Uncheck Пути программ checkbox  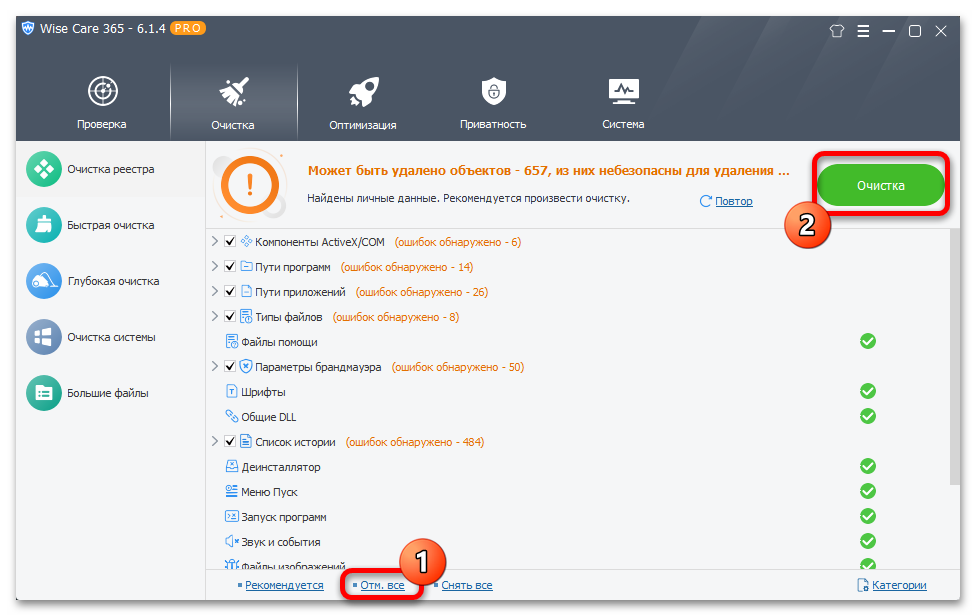[230, 266]
